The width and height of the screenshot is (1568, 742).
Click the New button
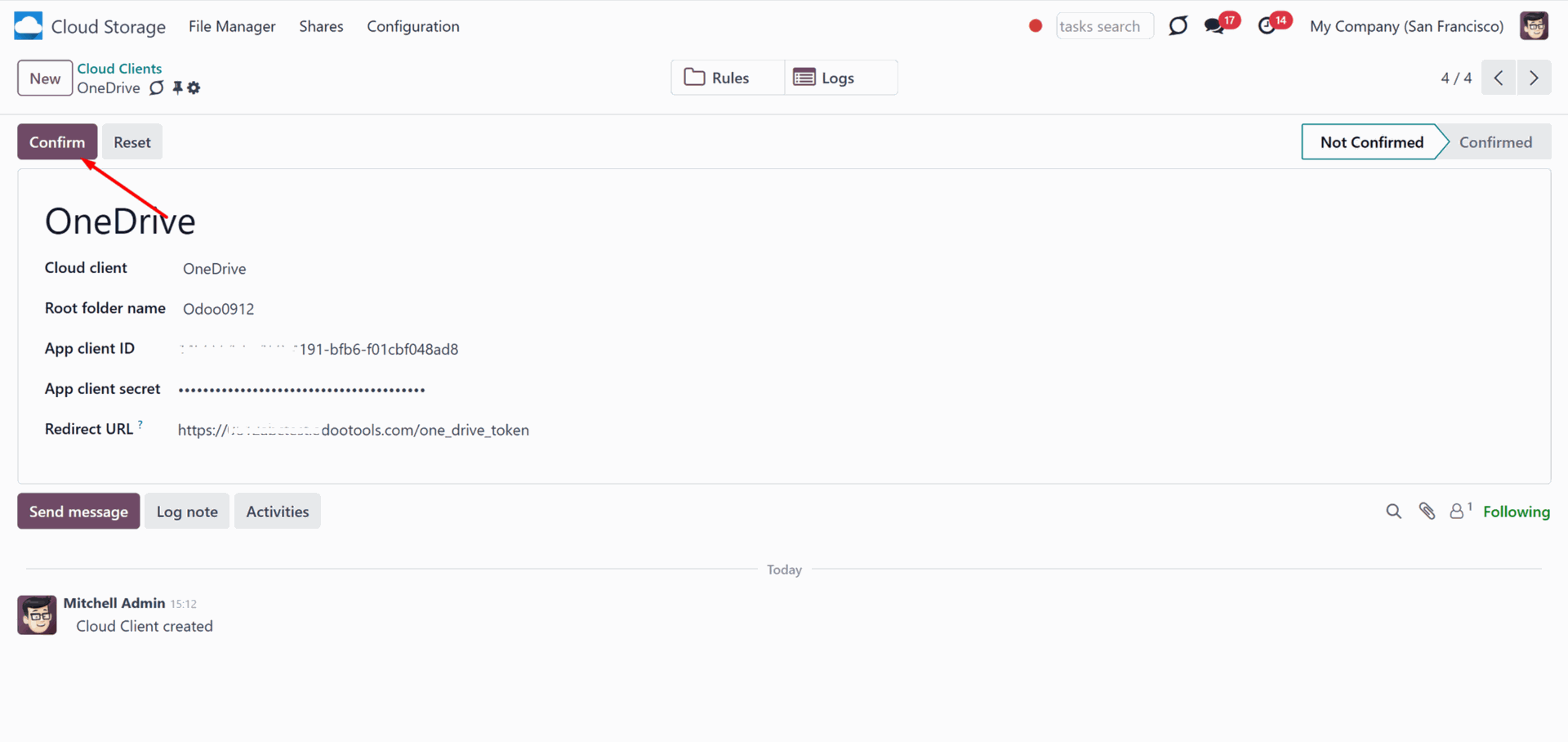tap(45, 78)
